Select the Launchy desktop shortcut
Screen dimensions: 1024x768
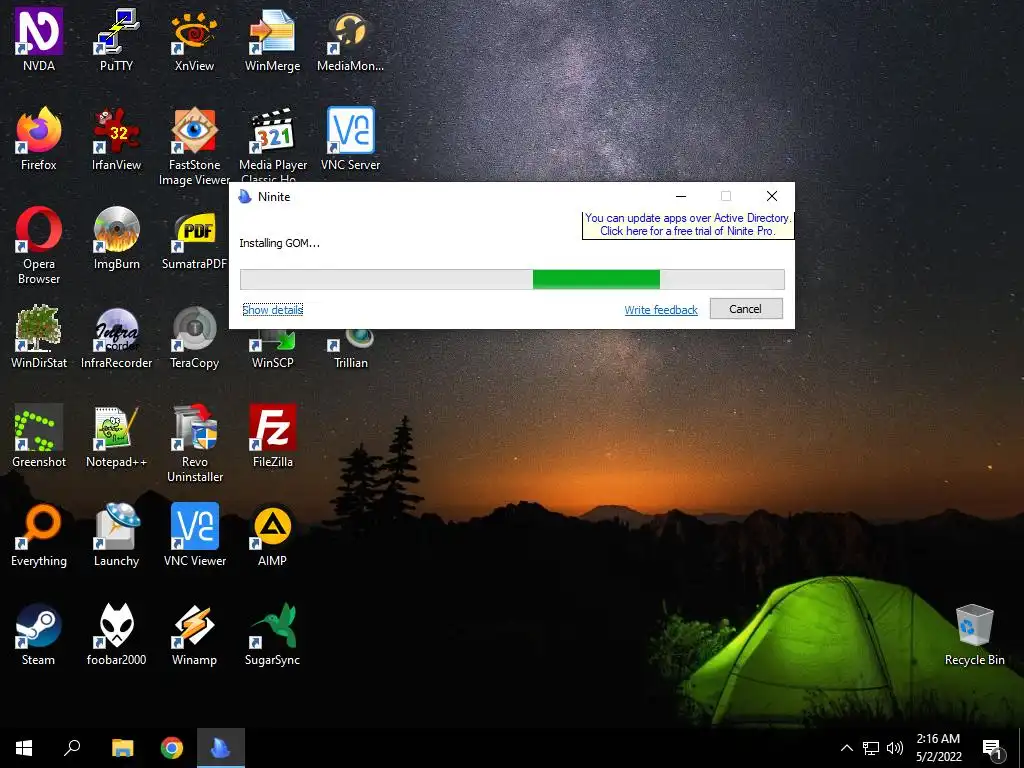click(x=116, y=535)
